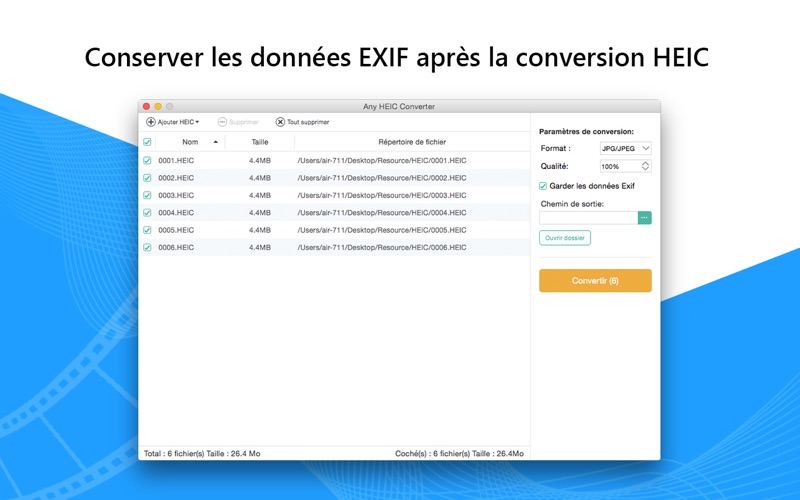The width and height of the screenshot is (800, 500).
Task: Click the 4.4MB size of 0001.HEIC
Action: point(260,160)
